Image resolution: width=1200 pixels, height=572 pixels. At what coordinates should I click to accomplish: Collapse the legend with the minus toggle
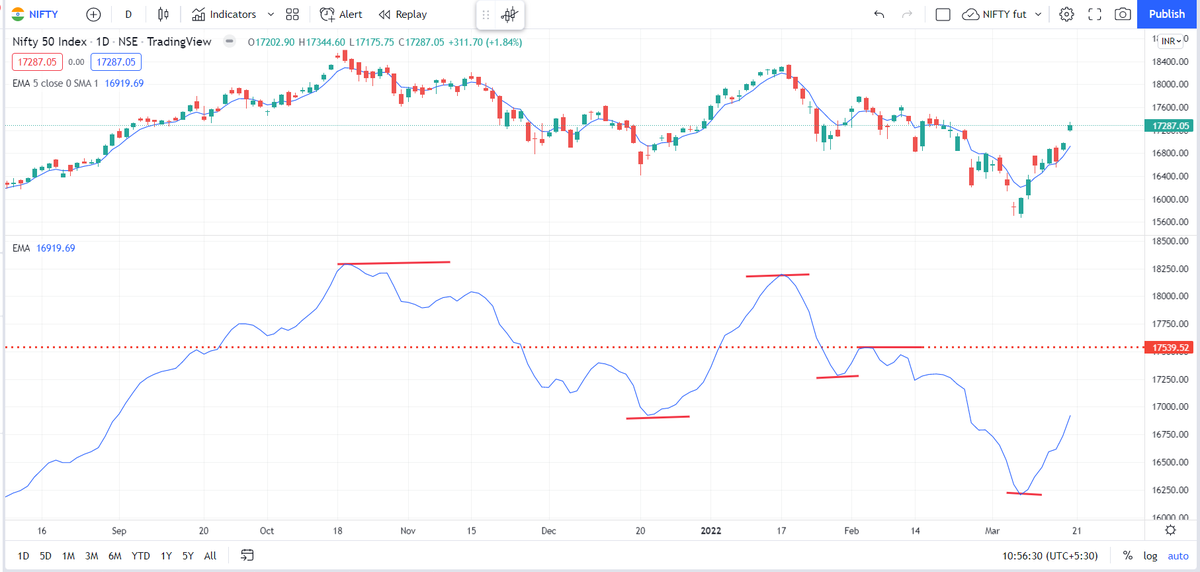click(231, 42)
